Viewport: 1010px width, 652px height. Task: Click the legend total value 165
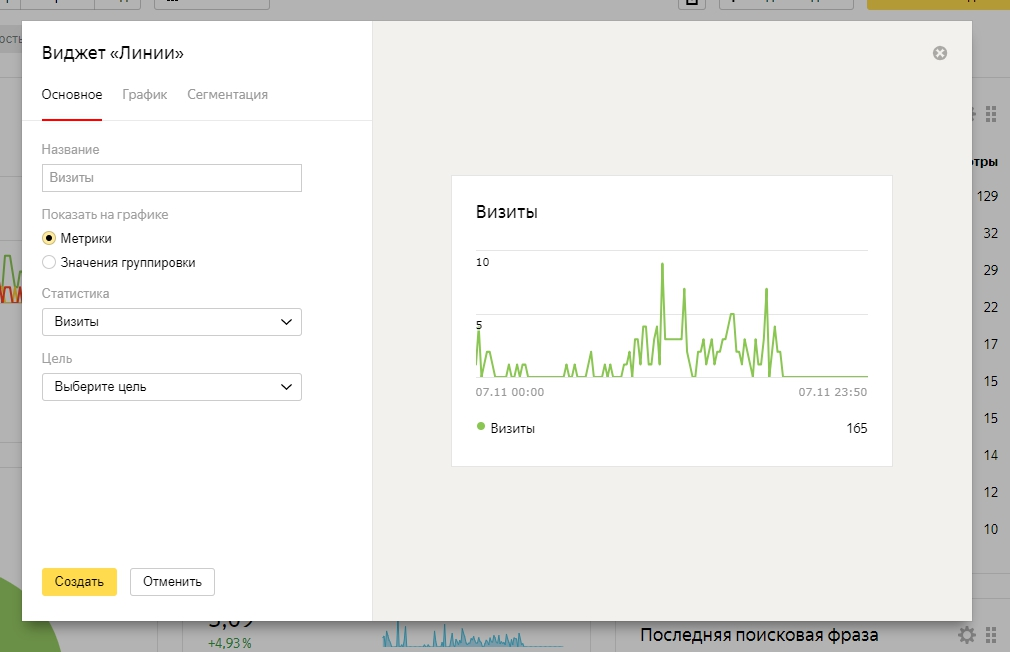856,429
